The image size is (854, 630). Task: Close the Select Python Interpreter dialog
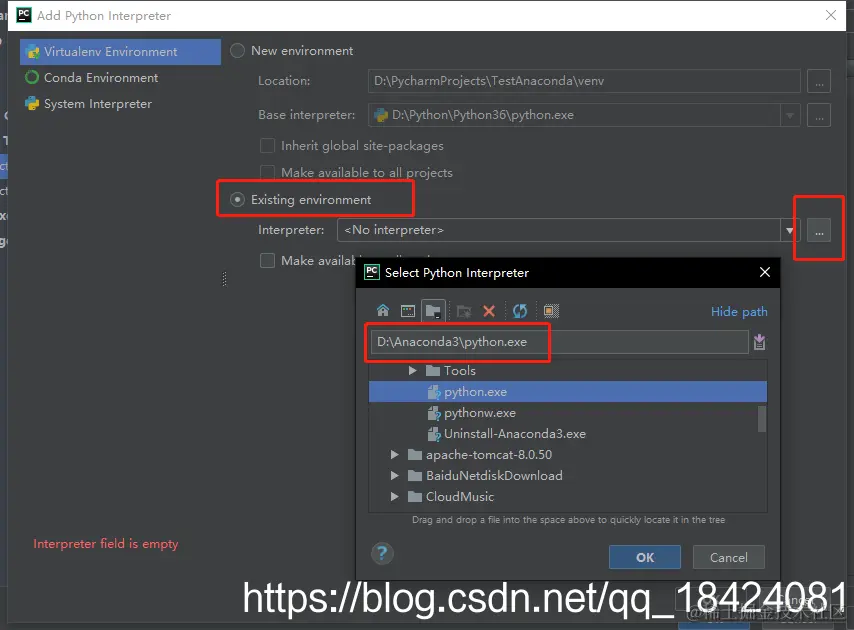coord(765,272)
